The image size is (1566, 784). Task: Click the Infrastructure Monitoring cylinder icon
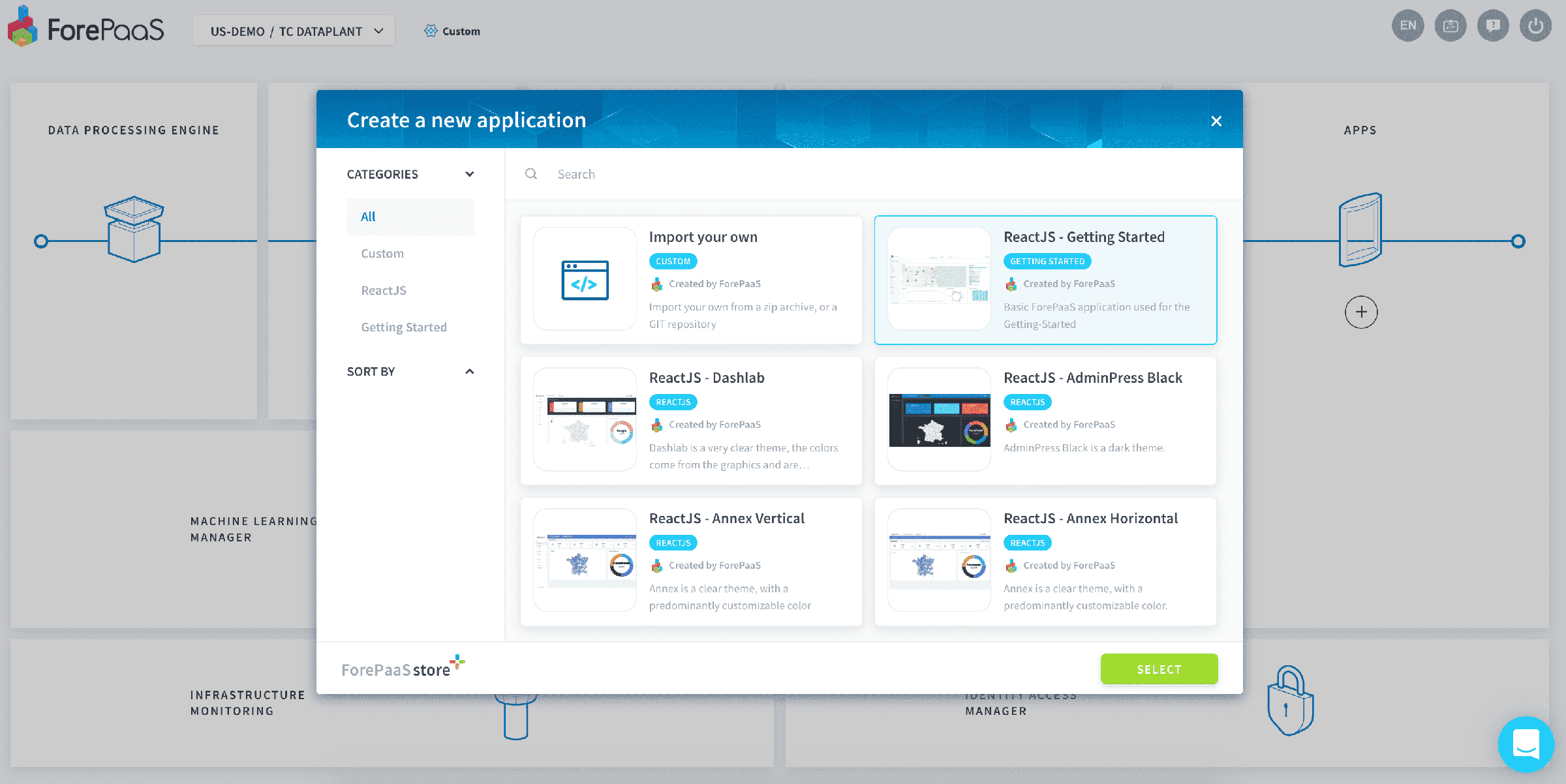pyautogui.click(x=515, y=716)
